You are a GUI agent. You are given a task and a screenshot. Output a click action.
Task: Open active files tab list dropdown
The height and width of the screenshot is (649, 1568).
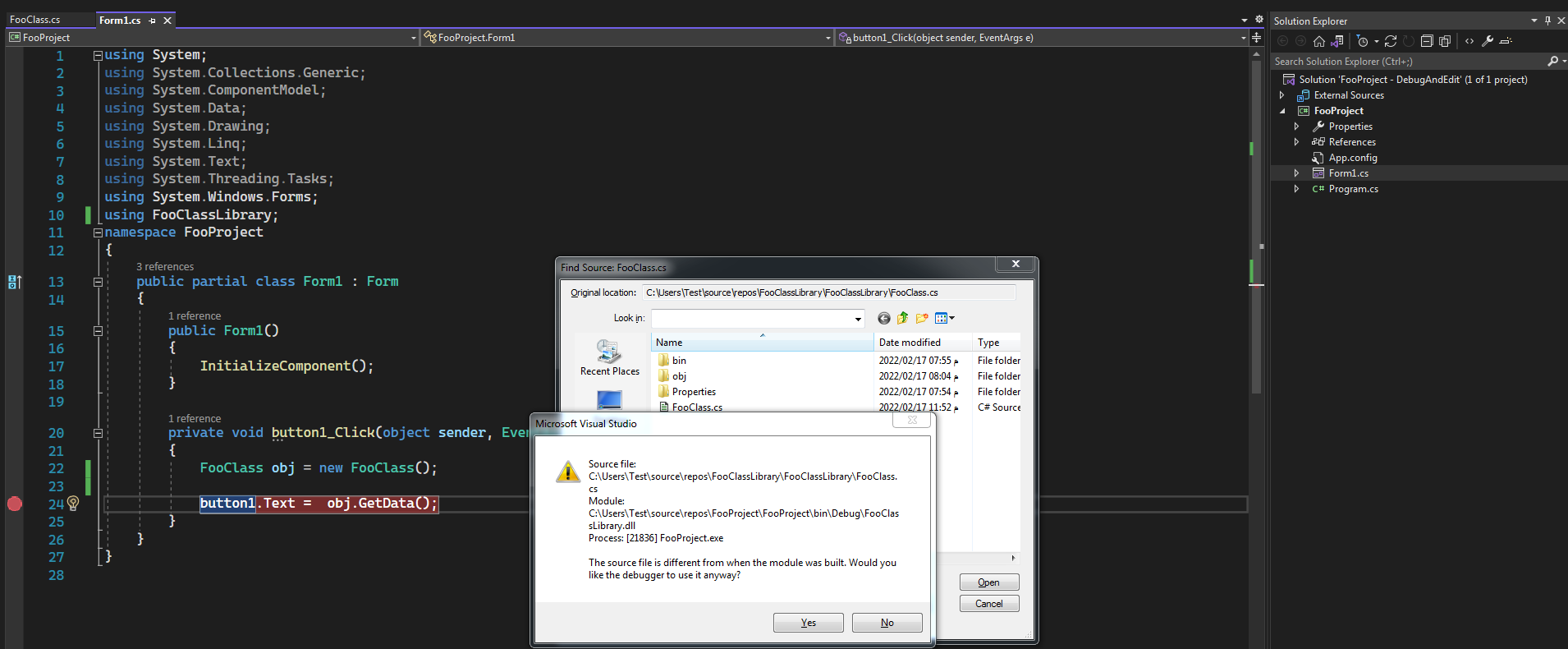click(x=1245, y=20)
